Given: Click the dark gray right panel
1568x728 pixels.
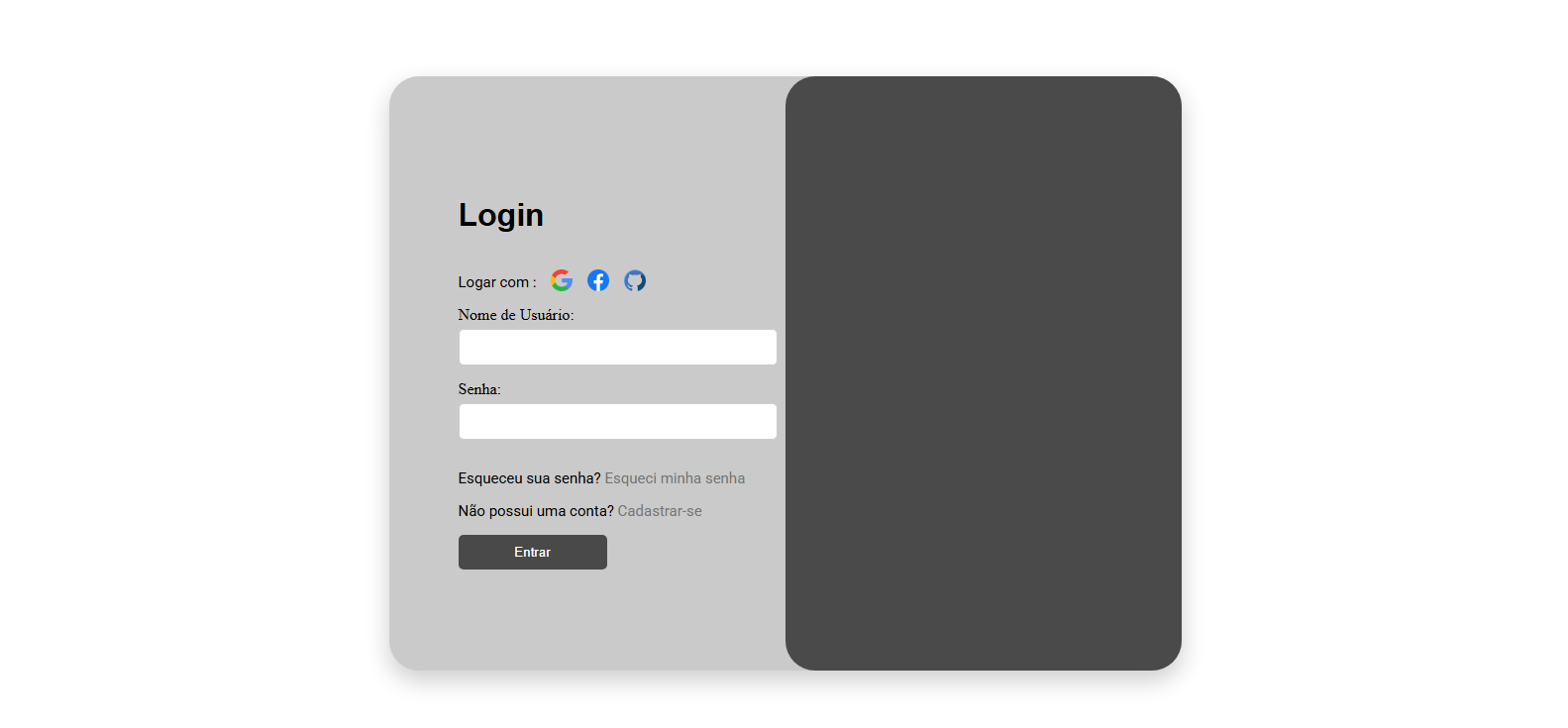Looking at the screenshot, I should click(984, 373).
